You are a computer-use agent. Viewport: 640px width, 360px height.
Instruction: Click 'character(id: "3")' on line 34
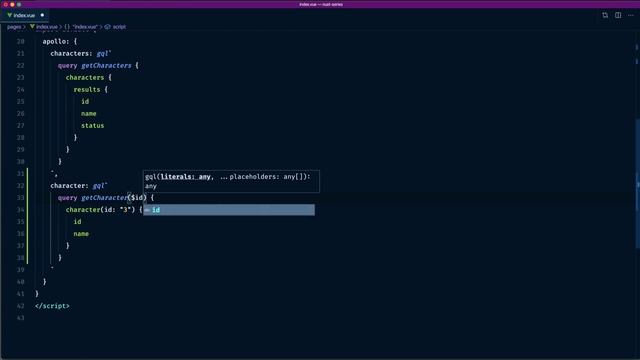pyautogui.click(x=100, y=209)
